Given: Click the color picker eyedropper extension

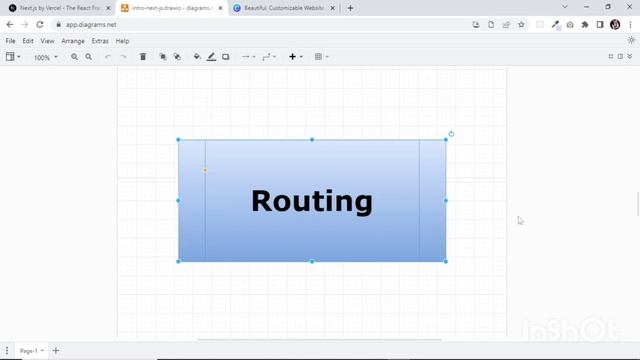Looking at the screenshot, I should (556, 25).
